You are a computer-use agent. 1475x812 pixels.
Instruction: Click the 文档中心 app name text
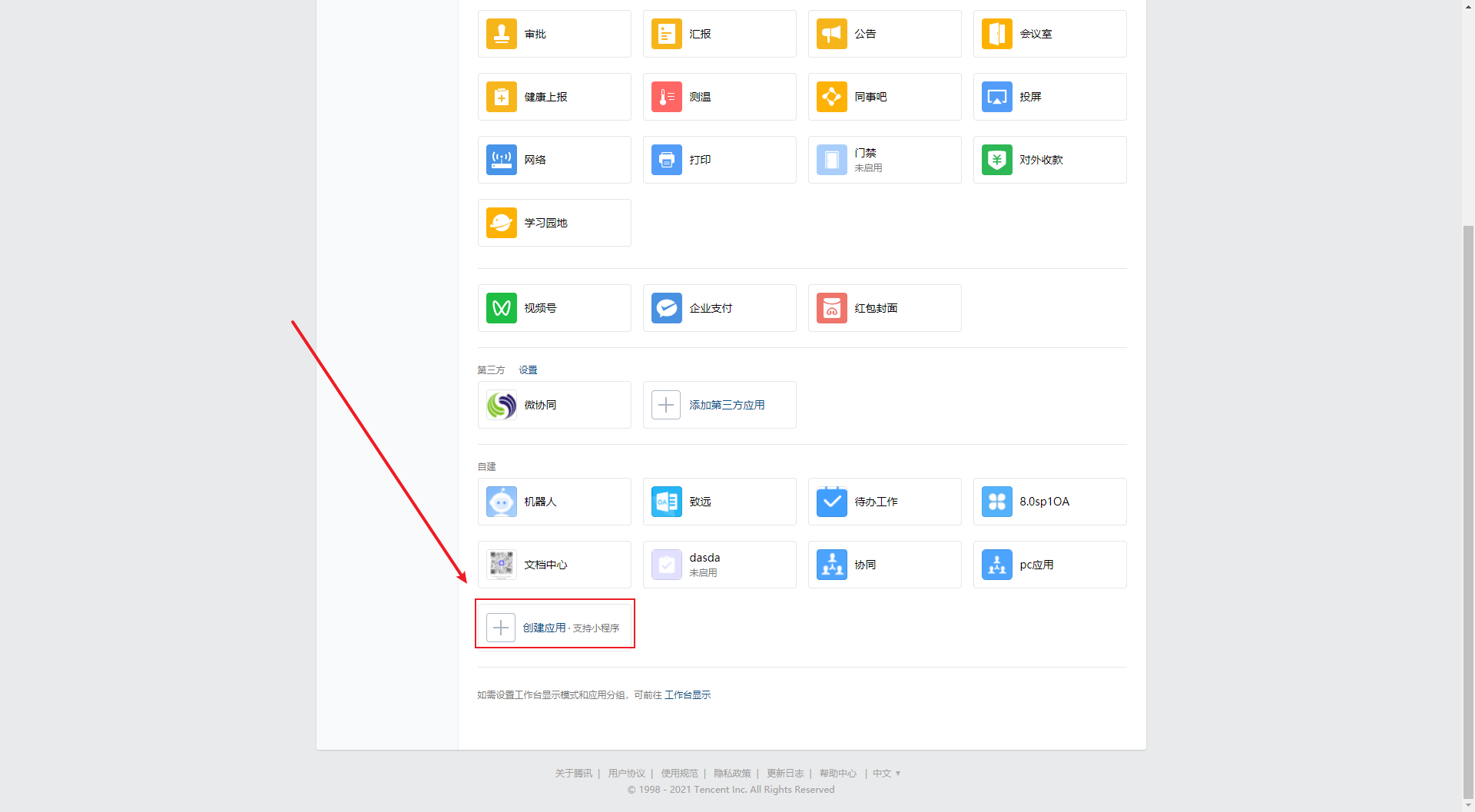click(545, 565)
